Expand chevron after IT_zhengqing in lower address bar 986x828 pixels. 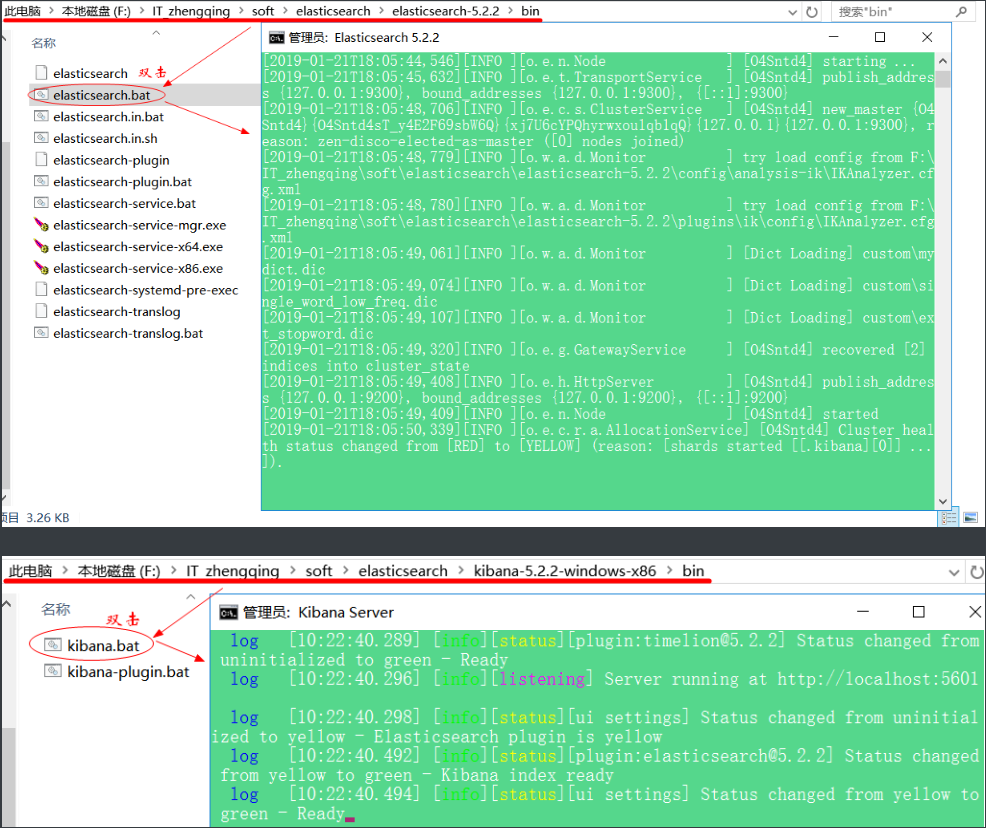pos(292,571)
